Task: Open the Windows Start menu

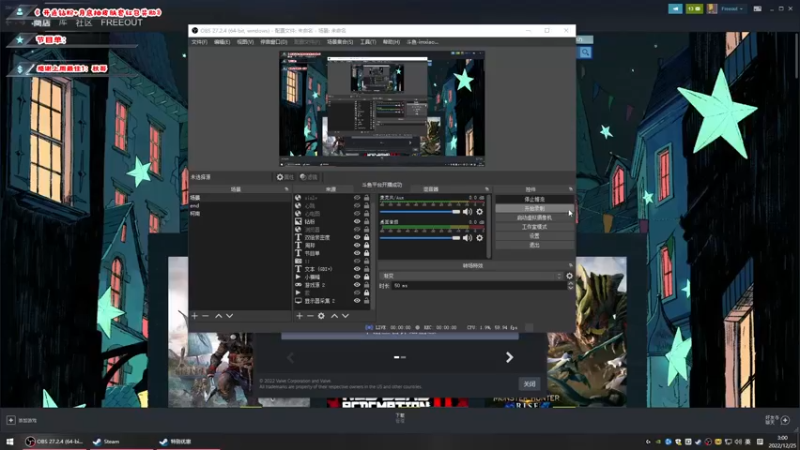Action: pos(10,441)
